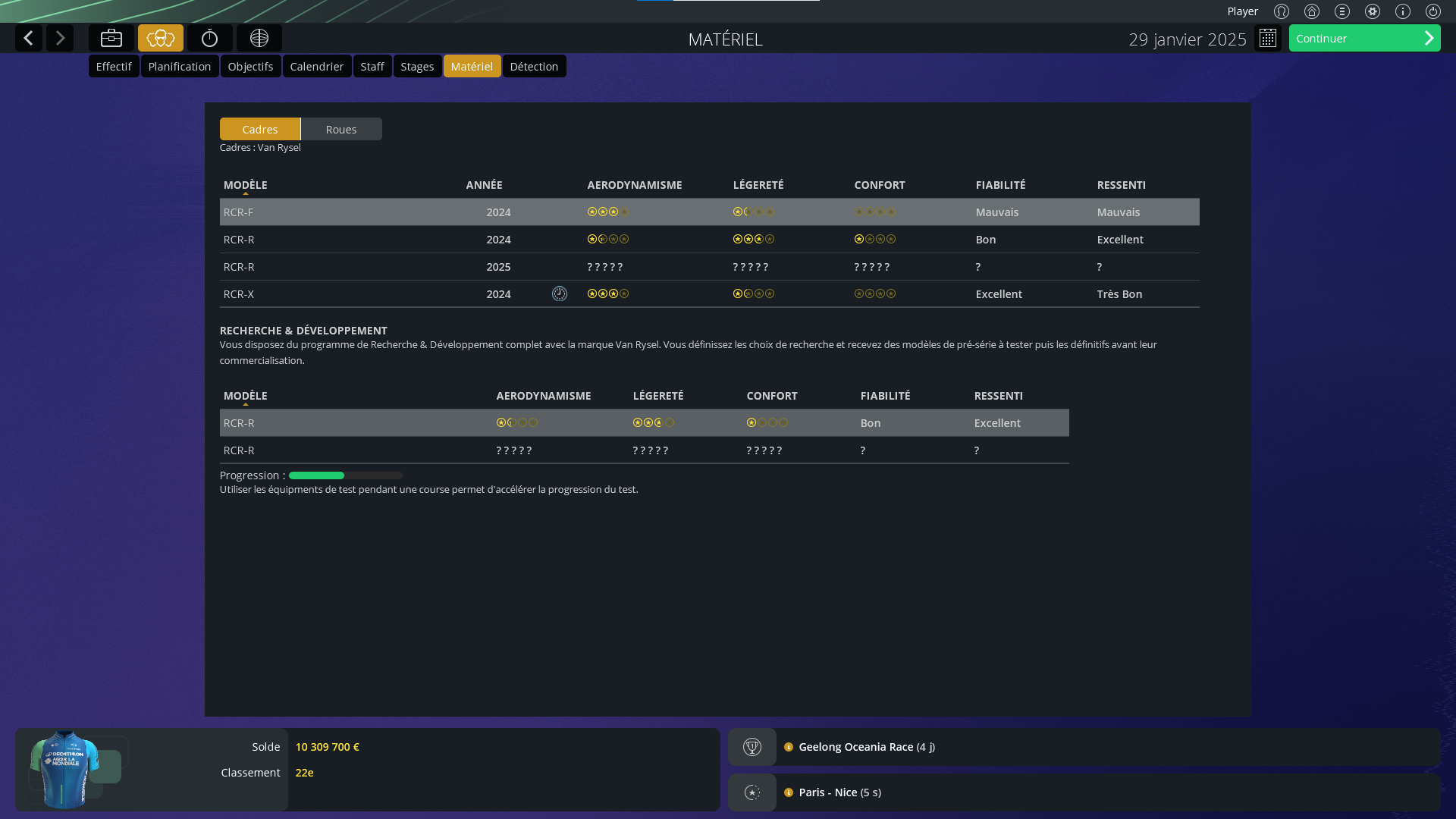Open the team jerseys icon
Viewport: 1456px width, 819px height.
[x=161, y=38]
